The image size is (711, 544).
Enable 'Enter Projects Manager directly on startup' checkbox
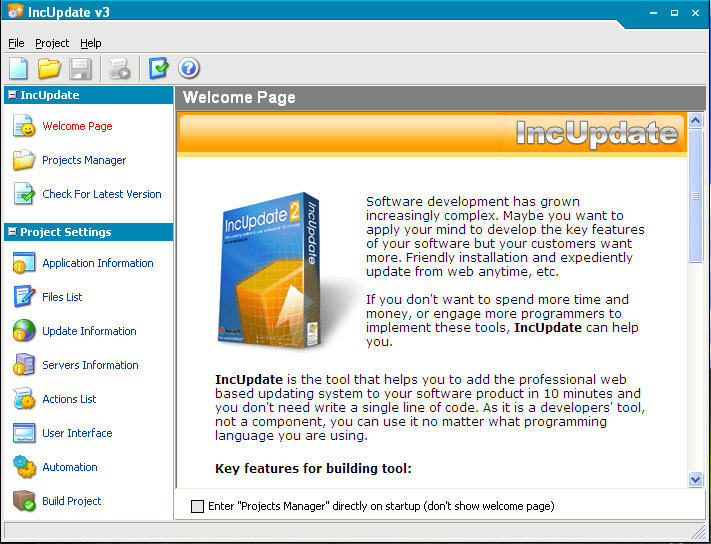[197, 506]
